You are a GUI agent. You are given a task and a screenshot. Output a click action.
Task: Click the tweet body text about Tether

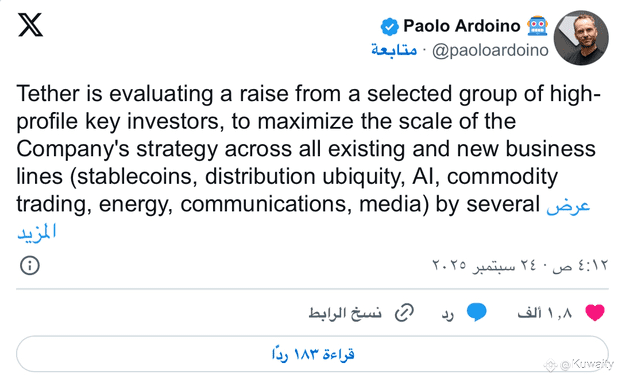click(308, 149)
